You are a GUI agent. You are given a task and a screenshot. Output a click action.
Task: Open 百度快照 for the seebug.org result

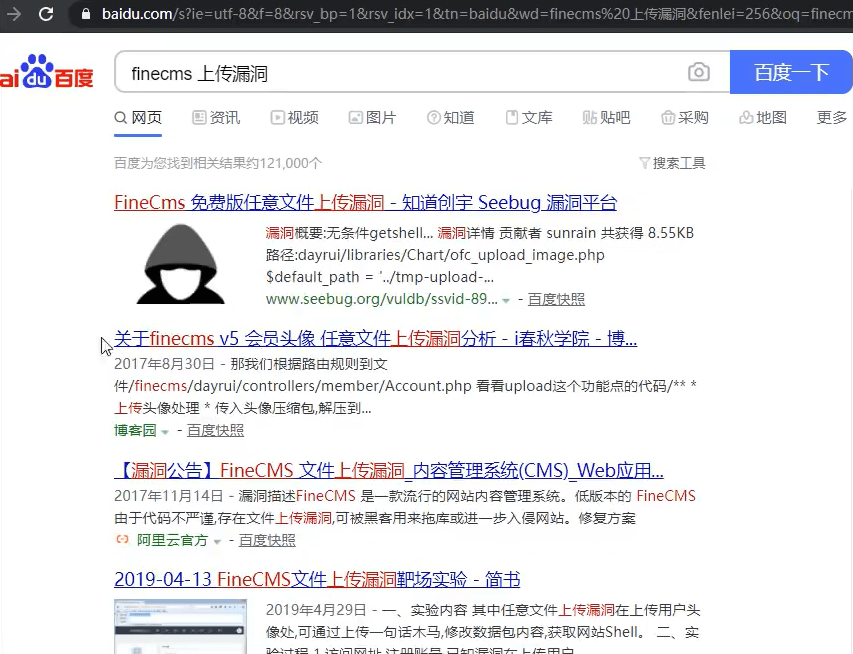(x=556, y=299)
